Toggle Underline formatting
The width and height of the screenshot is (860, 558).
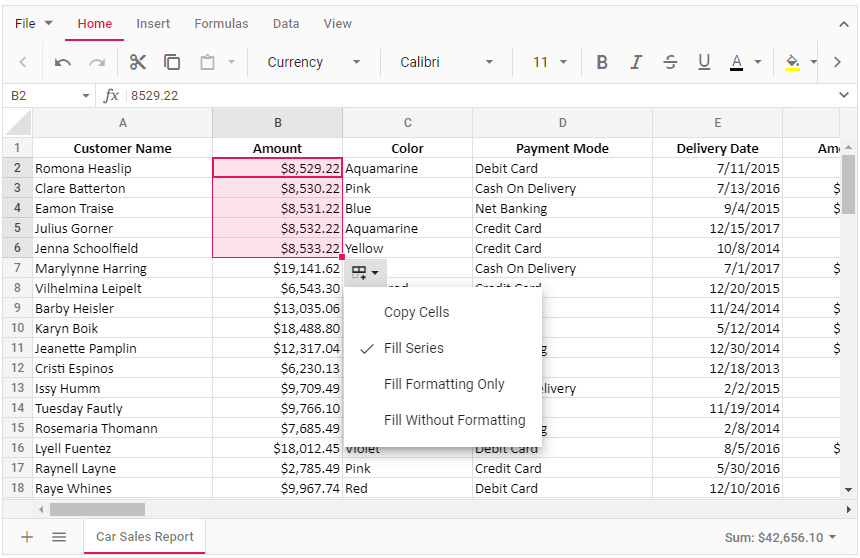(704, 62)
